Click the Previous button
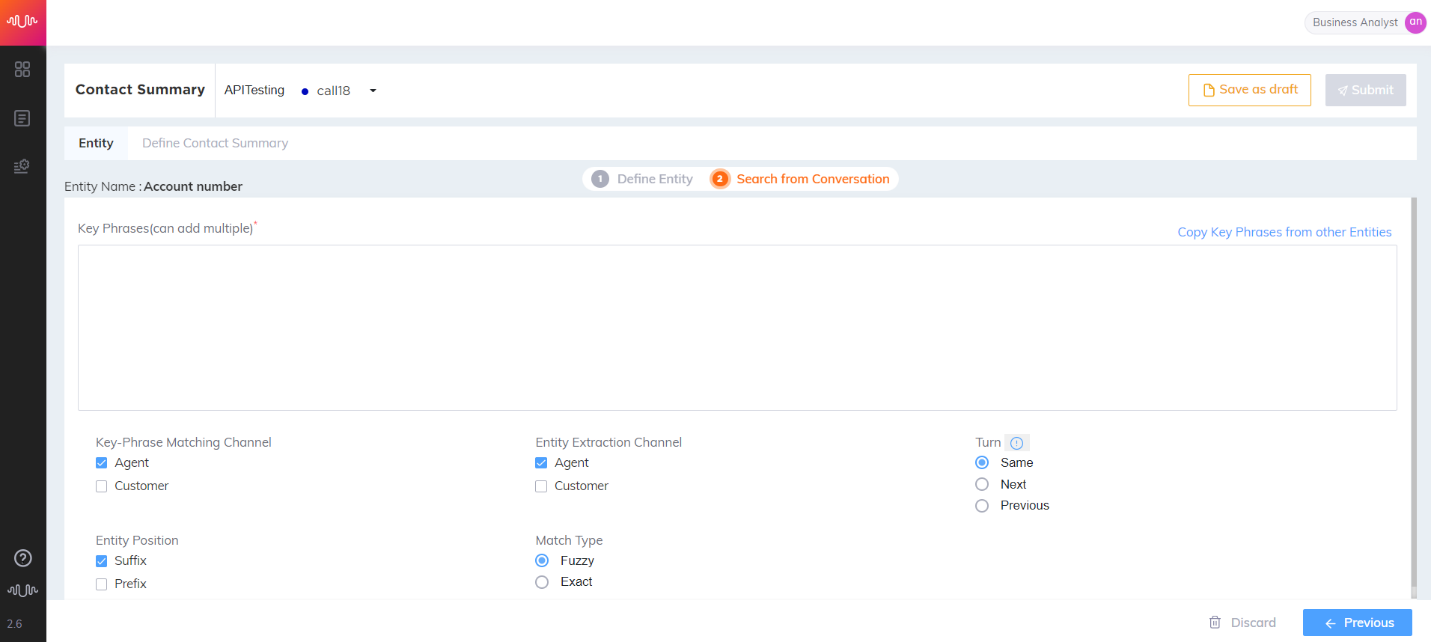Image resolution: width=1431 pixels, height=642 pixels. coord(1357,623)
